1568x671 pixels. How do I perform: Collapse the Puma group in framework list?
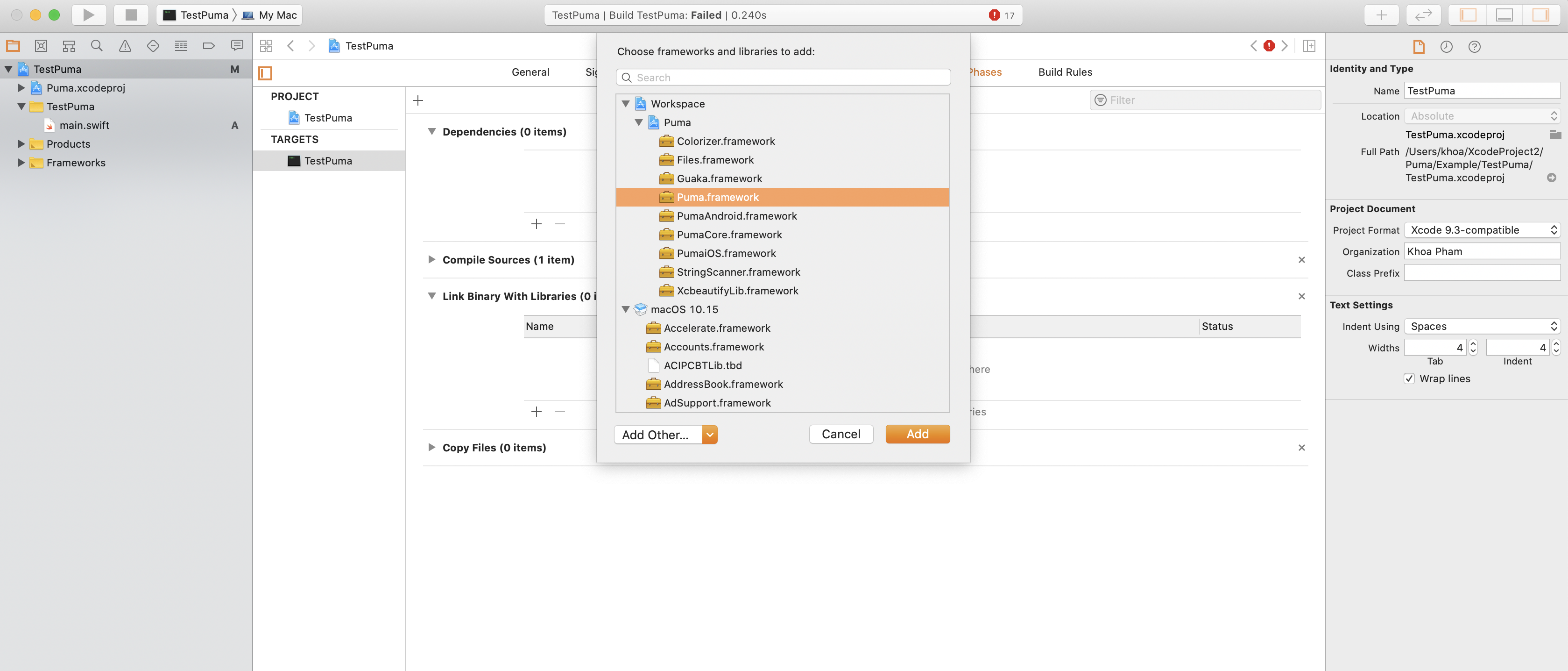click(x=638, y=122)
